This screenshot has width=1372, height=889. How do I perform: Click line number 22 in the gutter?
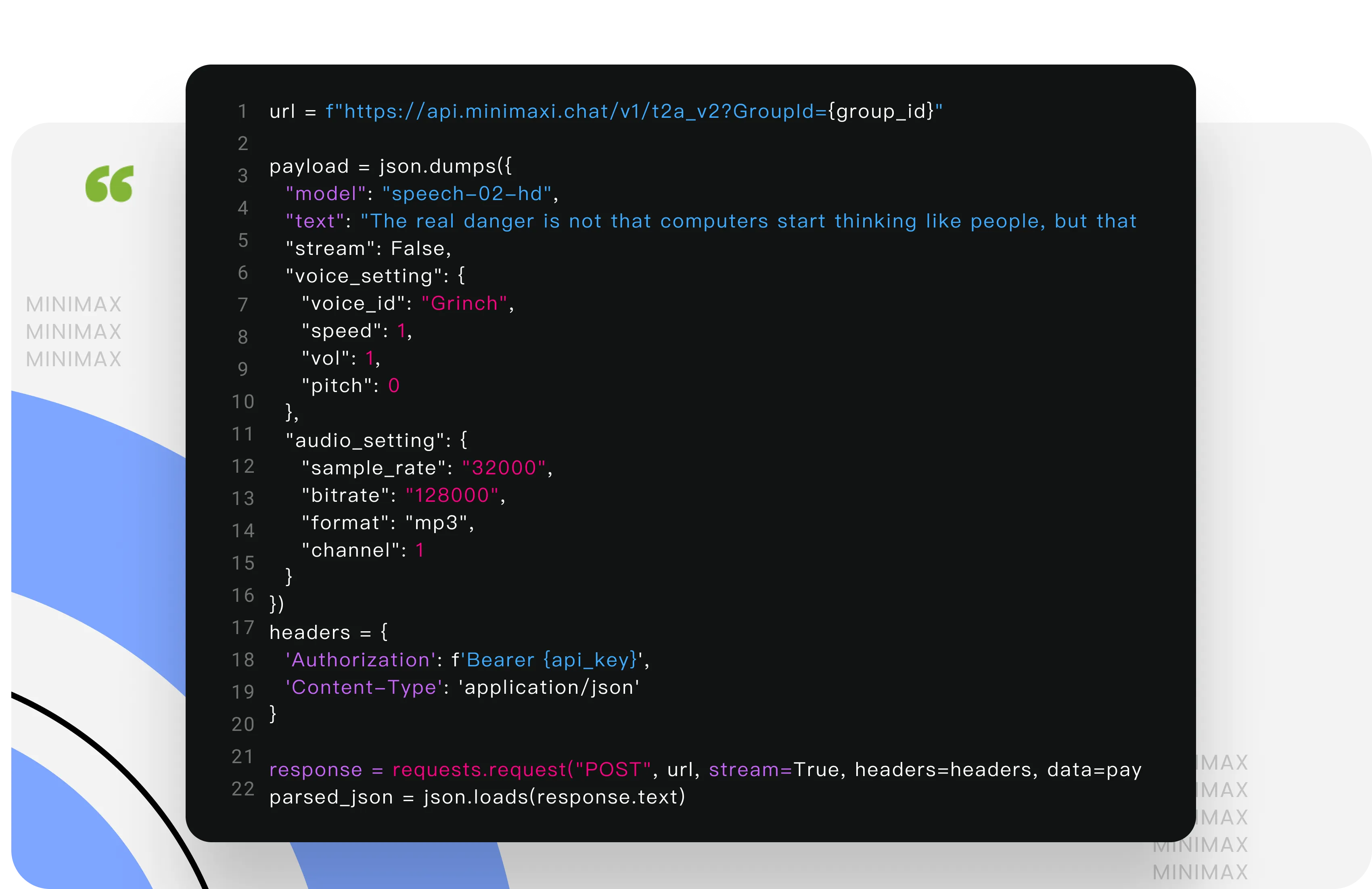click(x=243, y=789)
